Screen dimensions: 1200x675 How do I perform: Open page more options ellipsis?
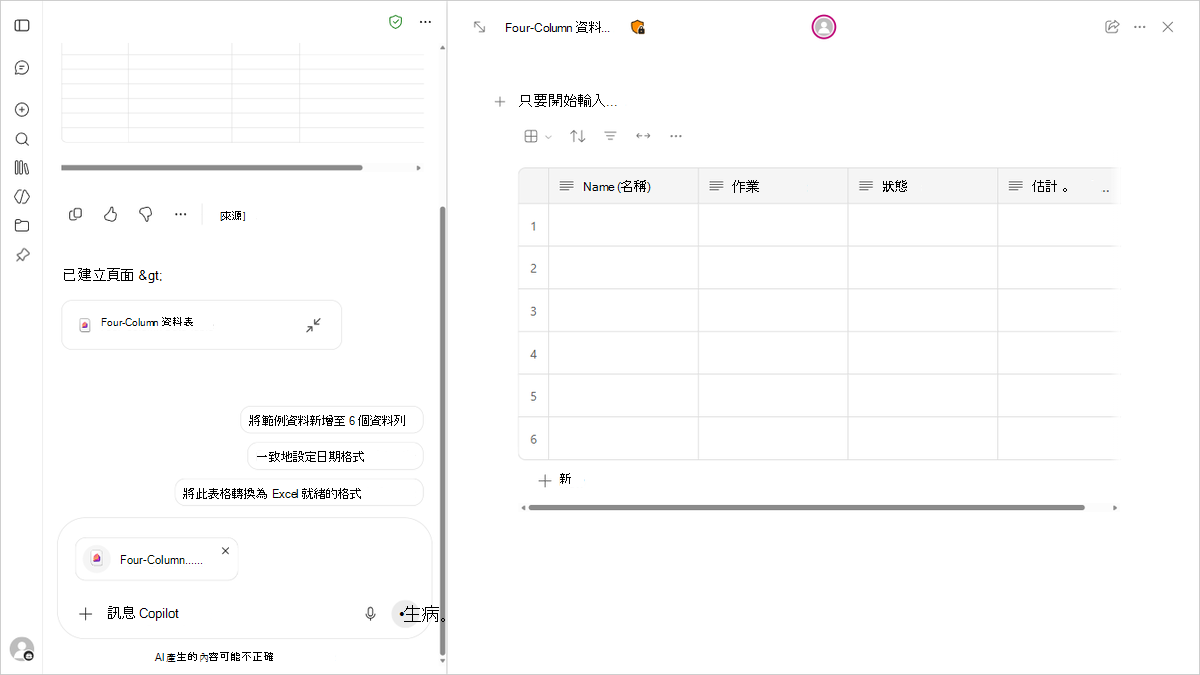1139,27
